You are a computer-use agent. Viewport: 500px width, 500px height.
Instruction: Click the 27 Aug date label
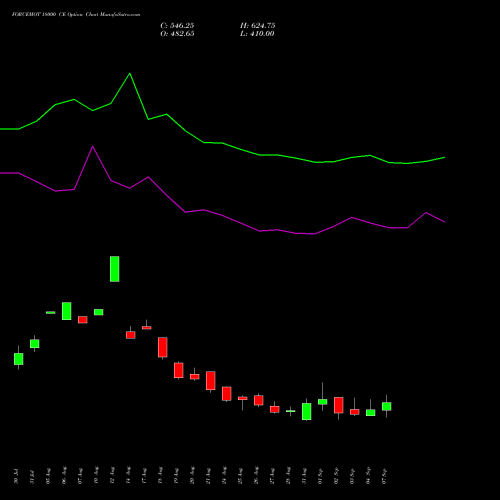click(x=272, y=476)
